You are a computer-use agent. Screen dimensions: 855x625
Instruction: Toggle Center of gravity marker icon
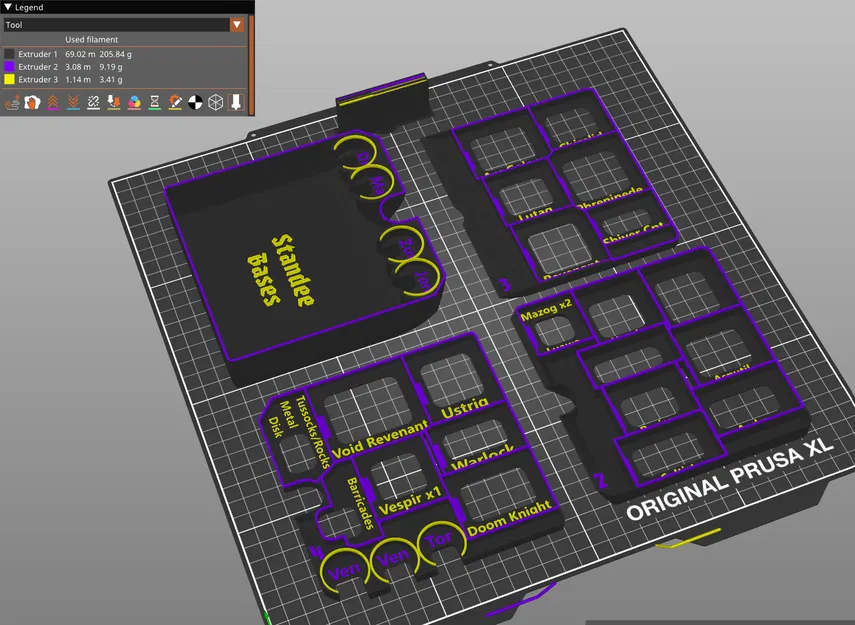pos(195,102)
